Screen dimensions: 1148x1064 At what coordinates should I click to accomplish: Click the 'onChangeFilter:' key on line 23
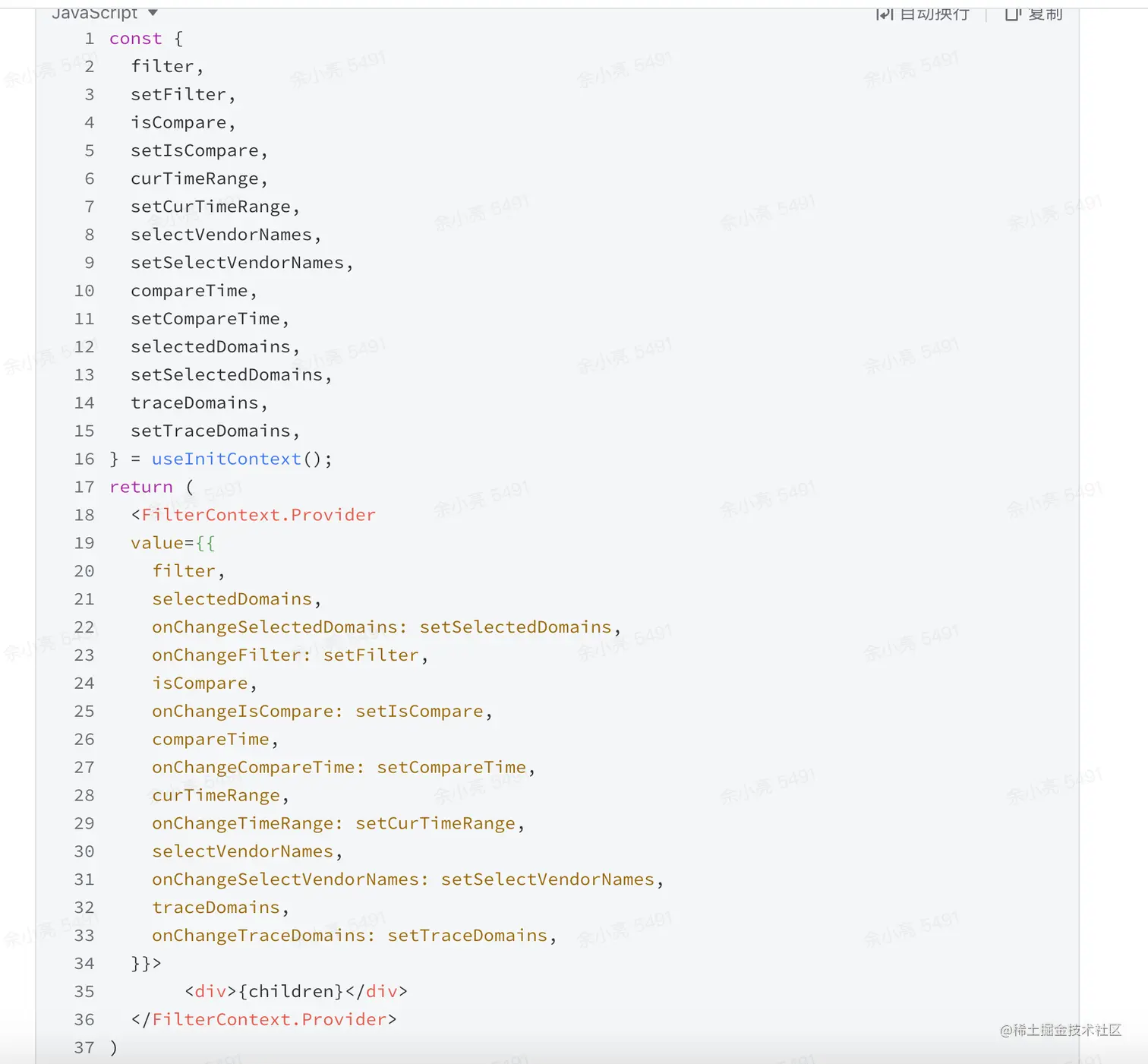click(x=232, y=655)
